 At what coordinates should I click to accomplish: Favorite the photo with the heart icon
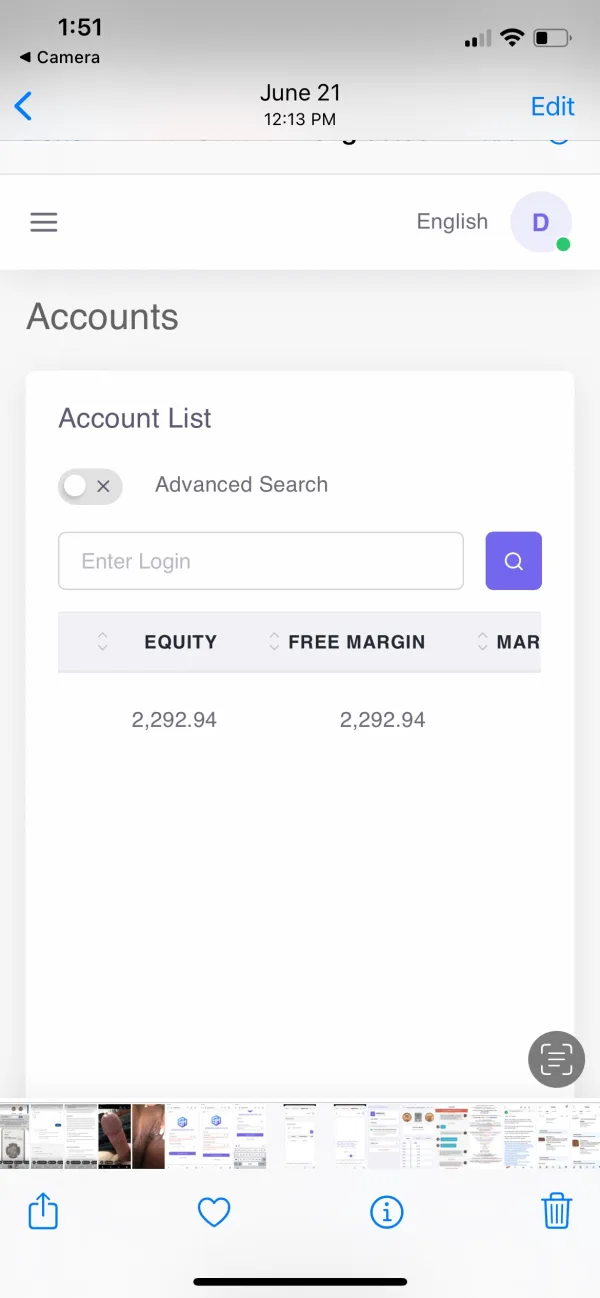(x=214, y=1212)
